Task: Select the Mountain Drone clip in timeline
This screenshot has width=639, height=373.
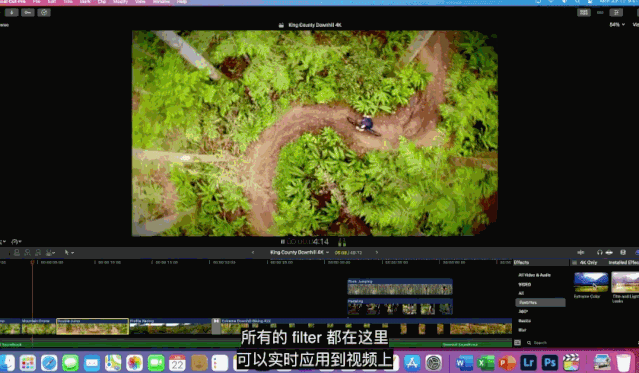Action: (38, 327)
